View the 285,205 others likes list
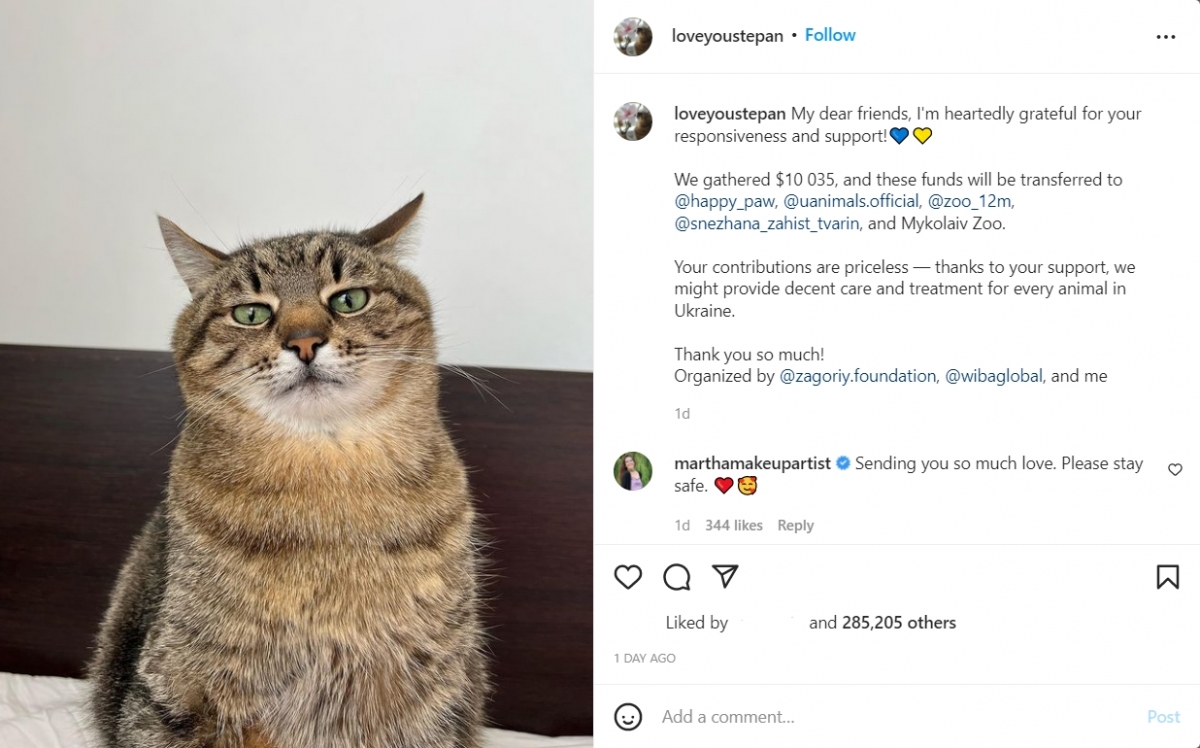Screen dimensions: 1200x748 click(898, 623)
